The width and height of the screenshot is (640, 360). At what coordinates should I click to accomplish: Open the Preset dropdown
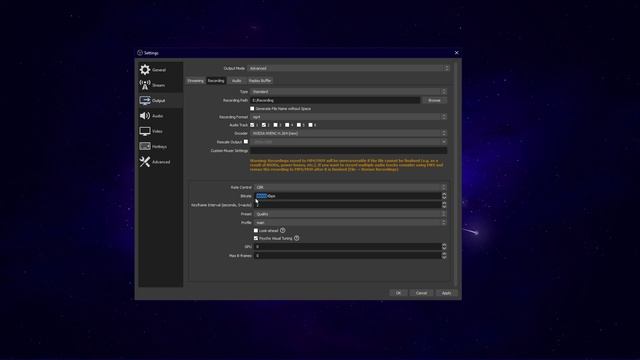[351, 214]
